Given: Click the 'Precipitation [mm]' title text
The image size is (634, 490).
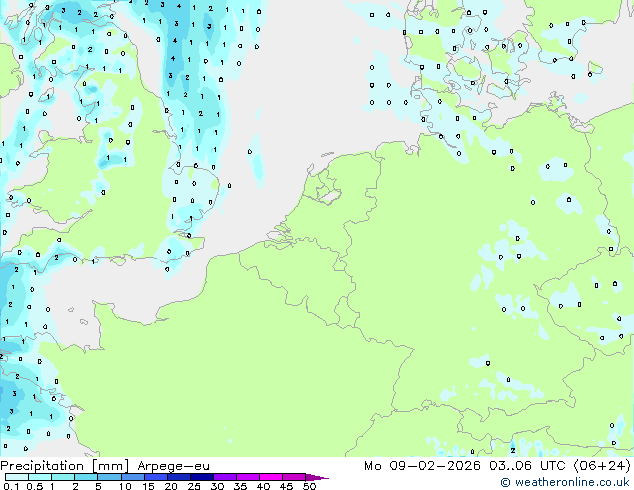Looking at the screenshot, I should pyautogui.click(x=65, y=466).
